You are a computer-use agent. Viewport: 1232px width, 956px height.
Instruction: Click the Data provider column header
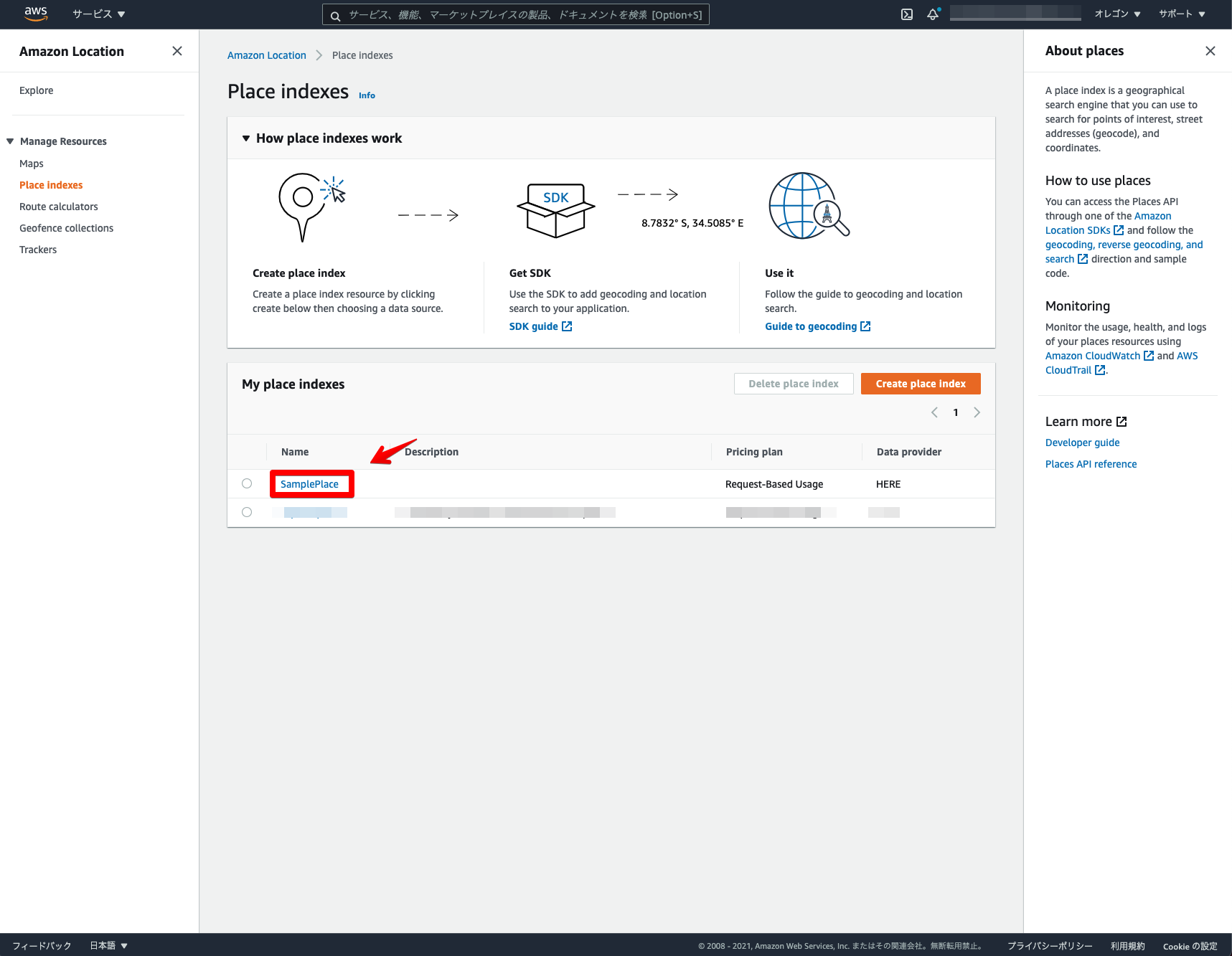click(x=909, y=452)
